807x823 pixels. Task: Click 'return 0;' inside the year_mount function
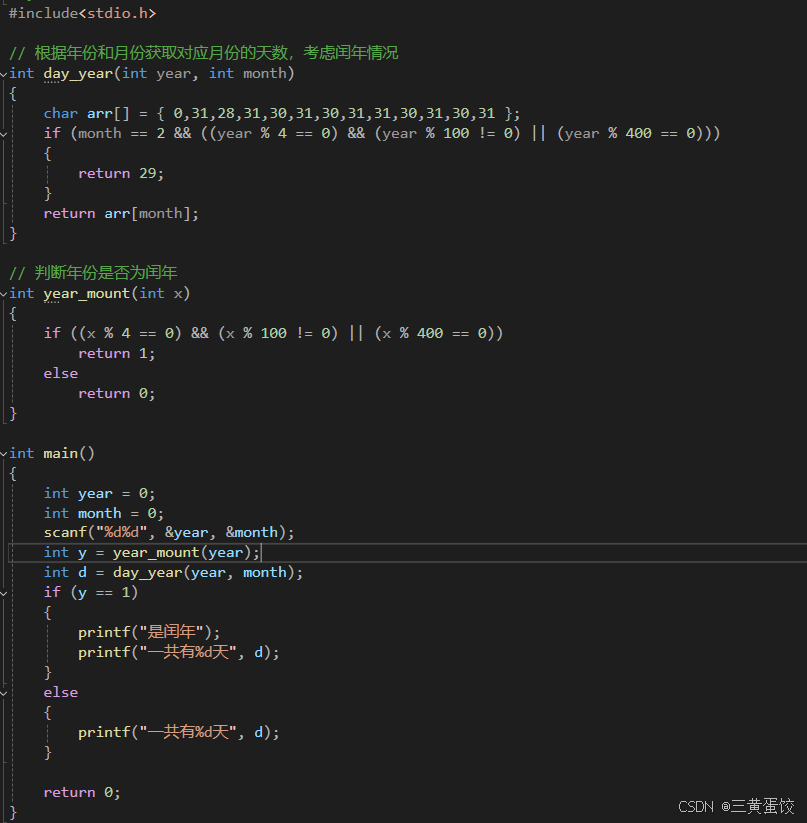pos(116,394)
